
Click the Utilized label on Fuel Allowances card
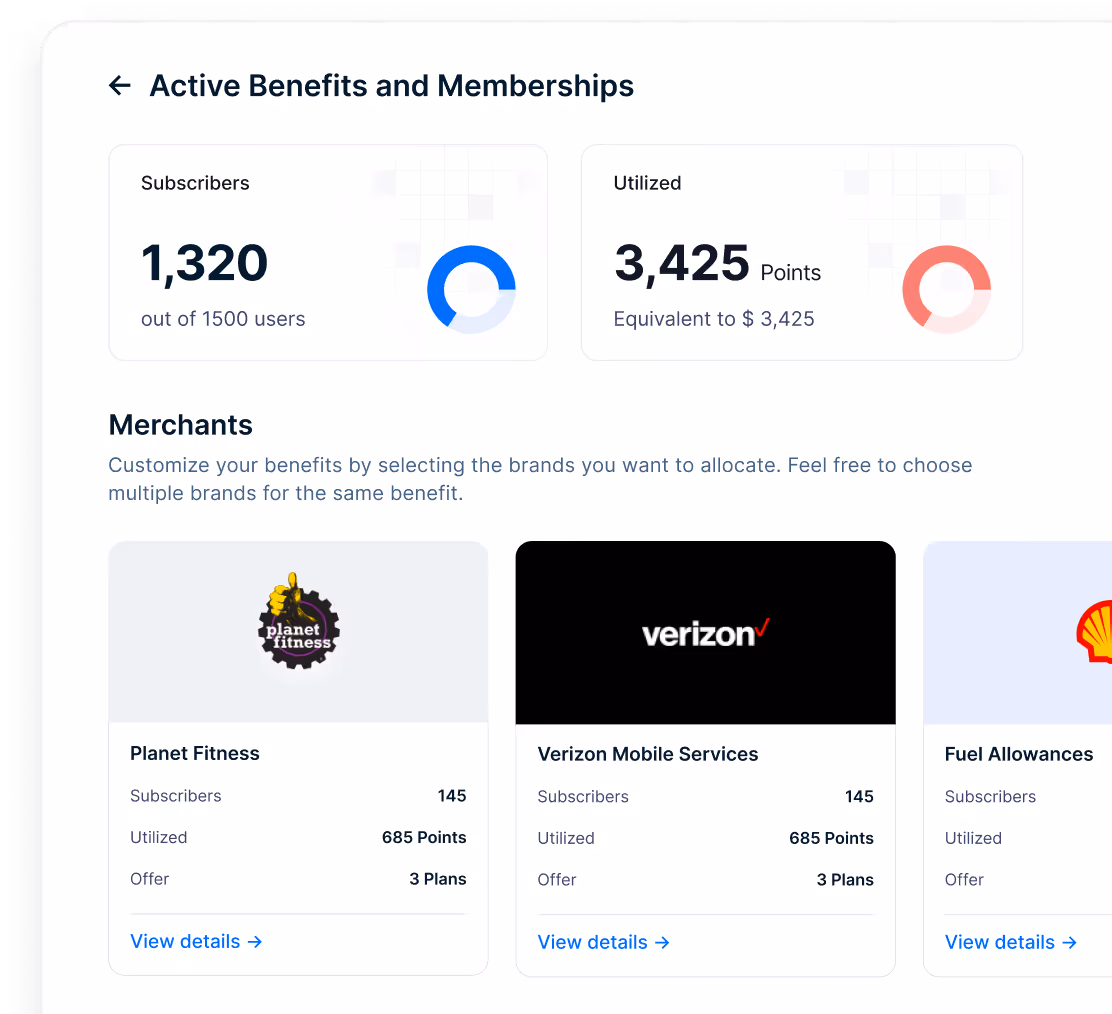point(973,838)
